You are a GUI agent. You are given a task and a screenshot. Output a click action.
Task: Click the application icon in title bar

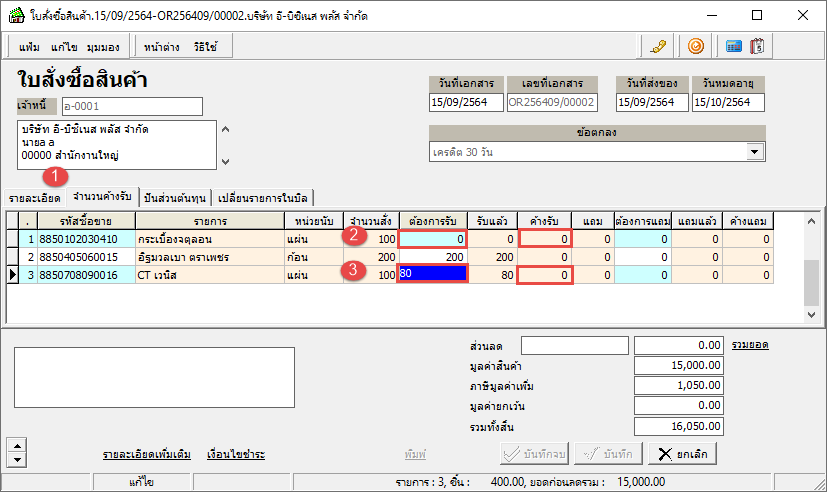tap(16, 15)
